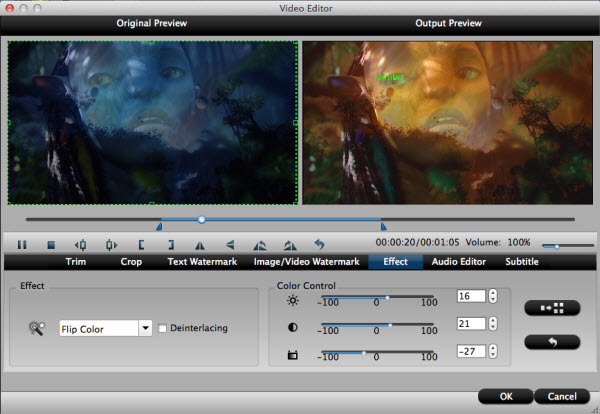Viewport: 600px width, 414px height.
Task: Select the Effect tab
Action: coord(396,262)
